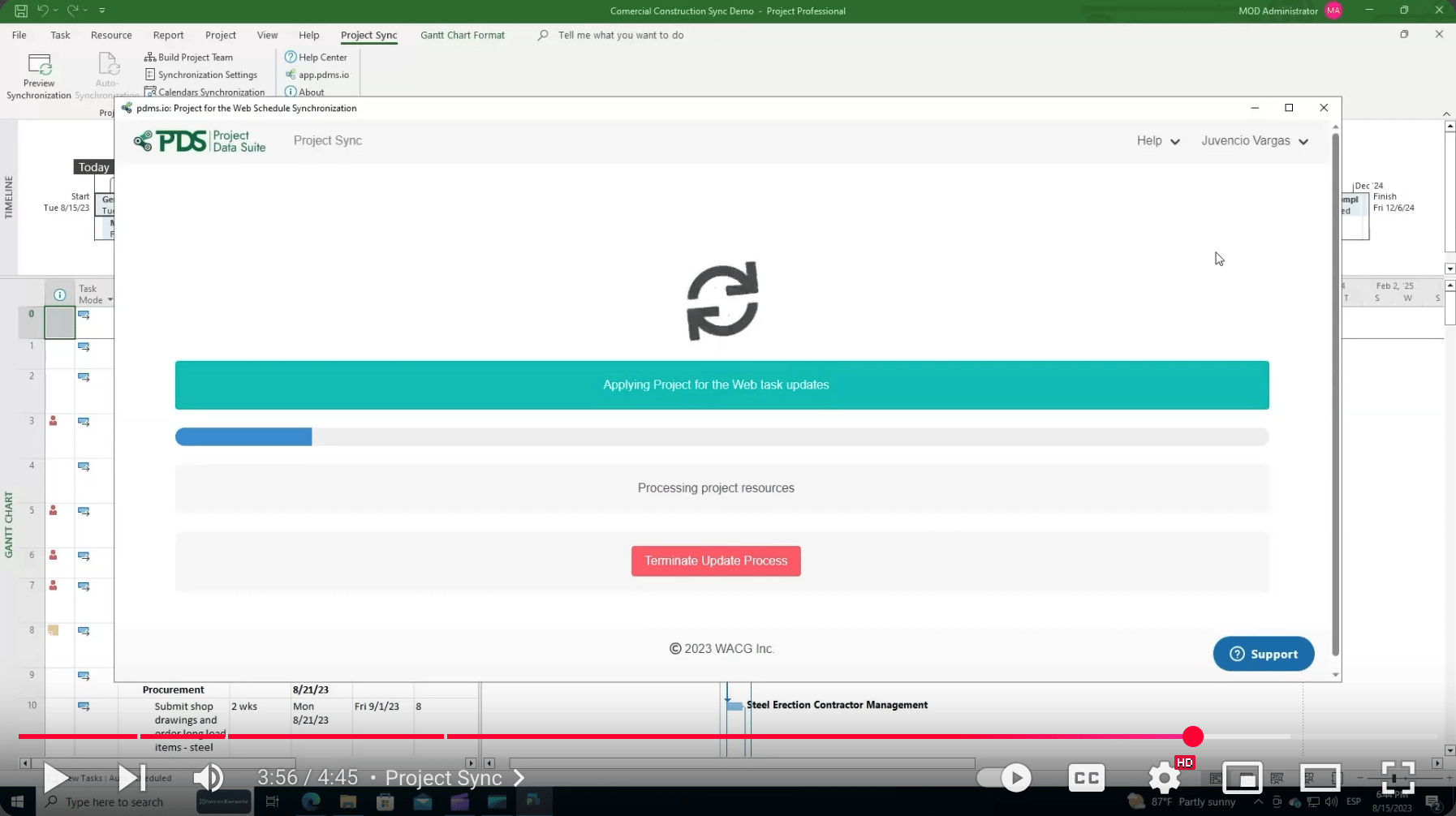
Task: Open app.pdms.io from the ribbon
Action: [x=317, y=75]
